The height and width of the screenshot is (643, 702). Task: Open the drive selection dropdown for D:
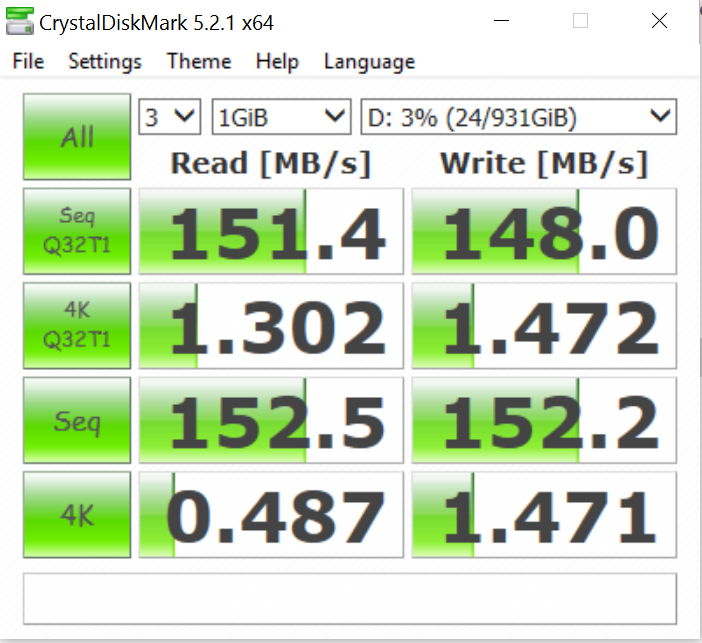pyautogui.click(x=517, y=117)
